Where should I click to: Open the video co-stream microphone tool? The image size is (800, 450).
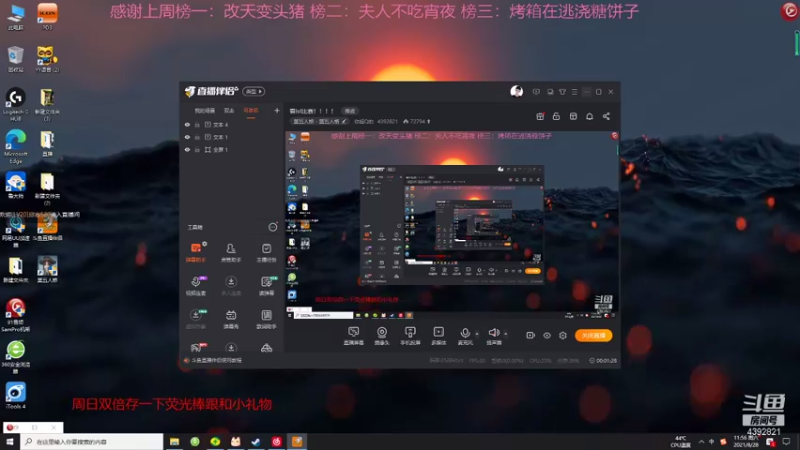[x=196, y=286]
